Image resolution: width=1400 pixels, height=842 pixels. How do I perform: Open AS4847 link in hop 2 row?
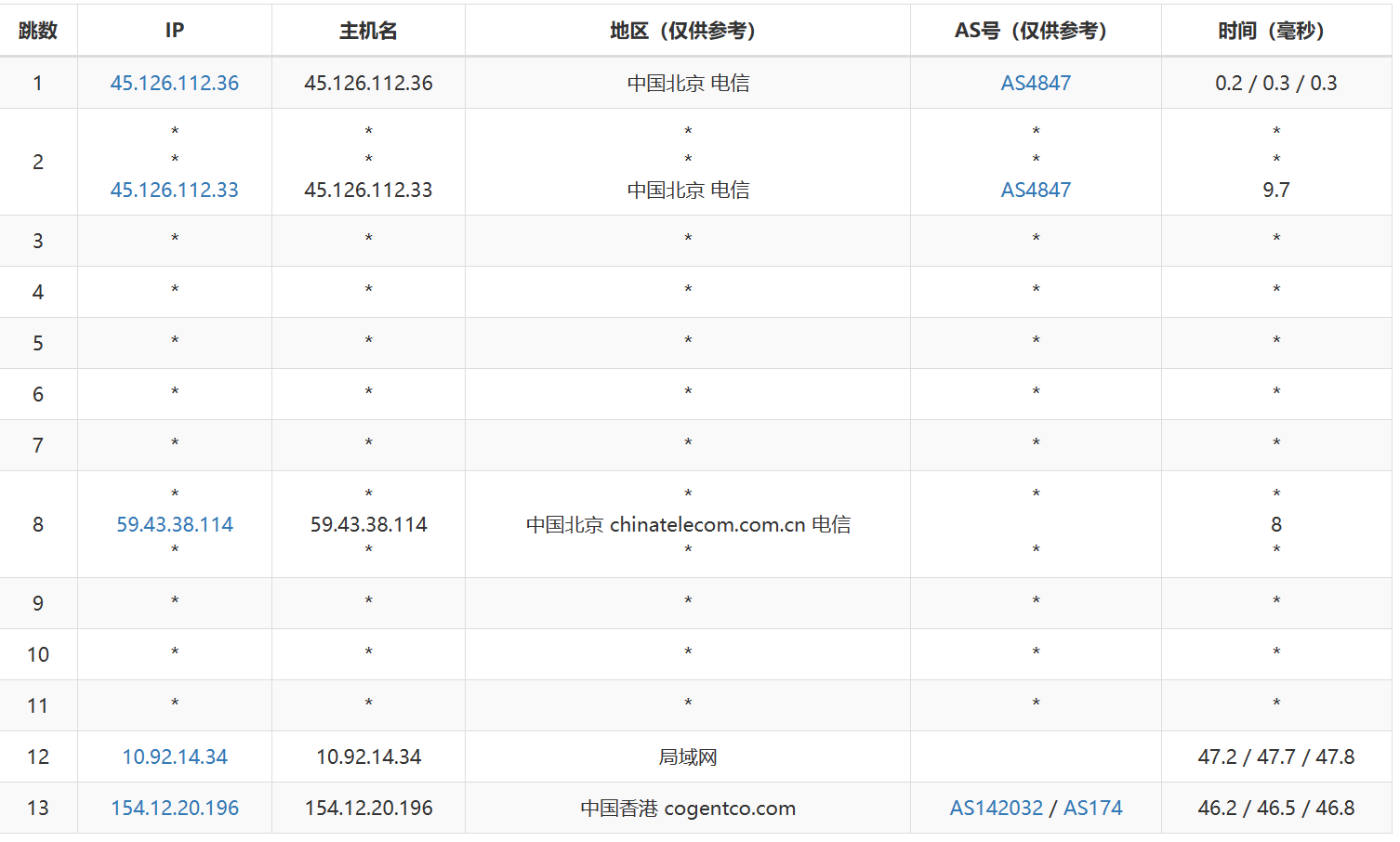pyautogui.click(x=1036, y=190)
